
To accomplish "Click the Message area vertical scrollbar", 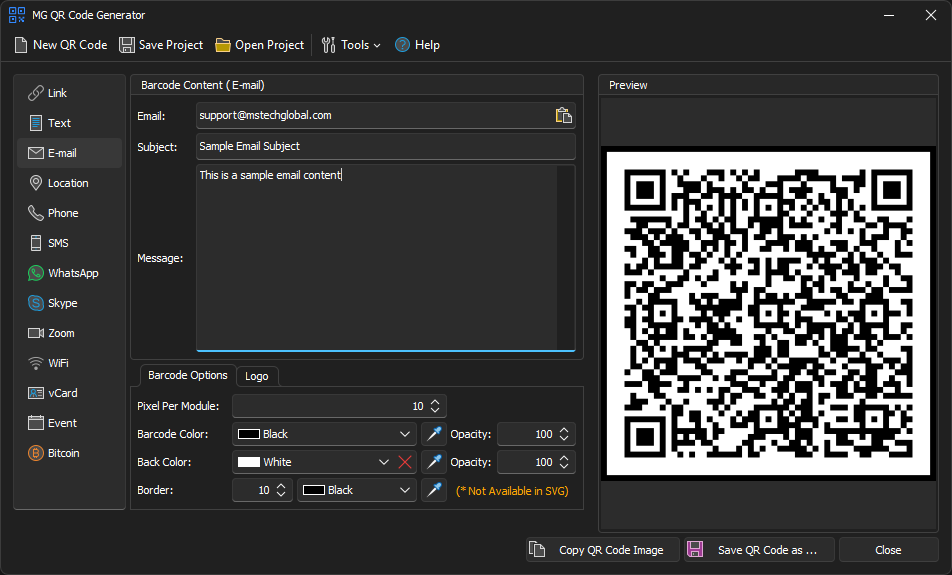I will click(x=566, y=257).
